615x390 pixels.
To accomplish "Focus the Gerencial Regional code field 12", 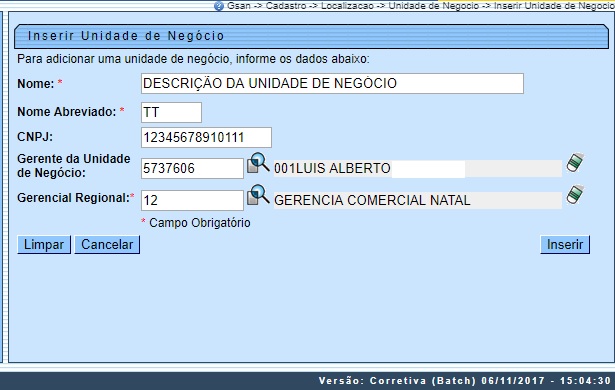I will (192, 200).
